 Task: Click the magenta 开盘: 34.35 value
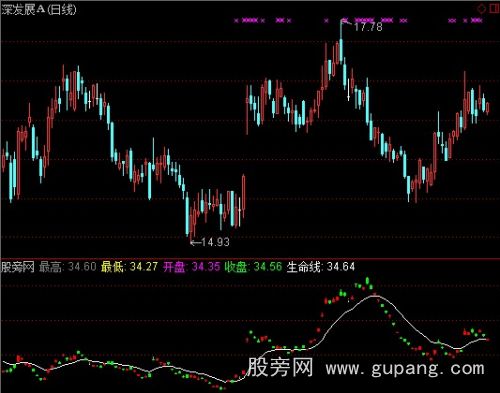[x=192, y=267]
